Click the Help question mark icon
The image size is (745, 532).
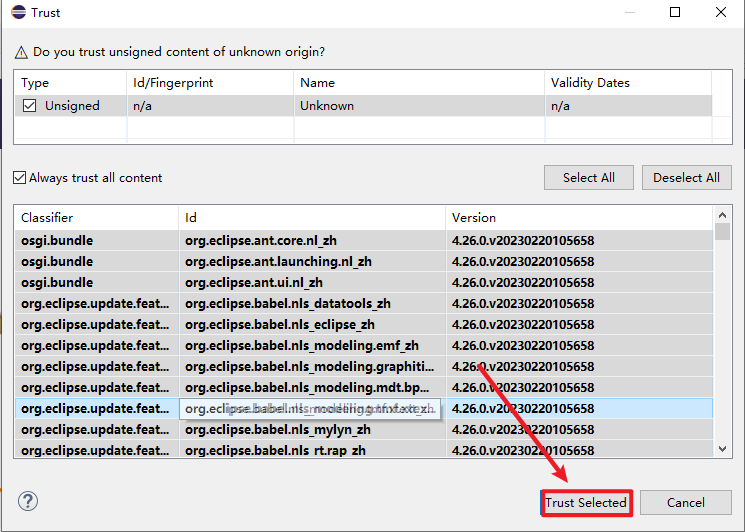28,501
